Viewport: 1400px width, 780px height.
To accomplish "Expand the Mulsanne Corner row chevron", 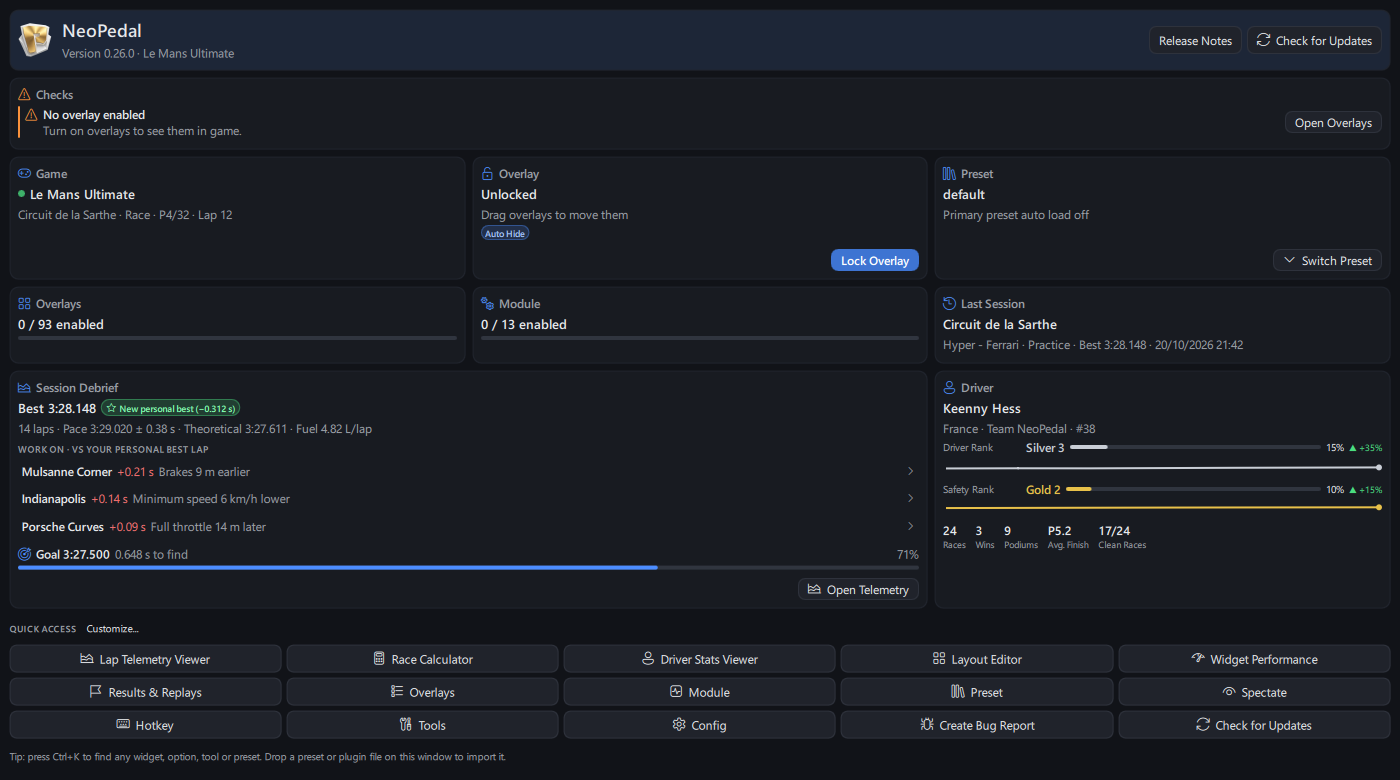I will click(910, 471).
